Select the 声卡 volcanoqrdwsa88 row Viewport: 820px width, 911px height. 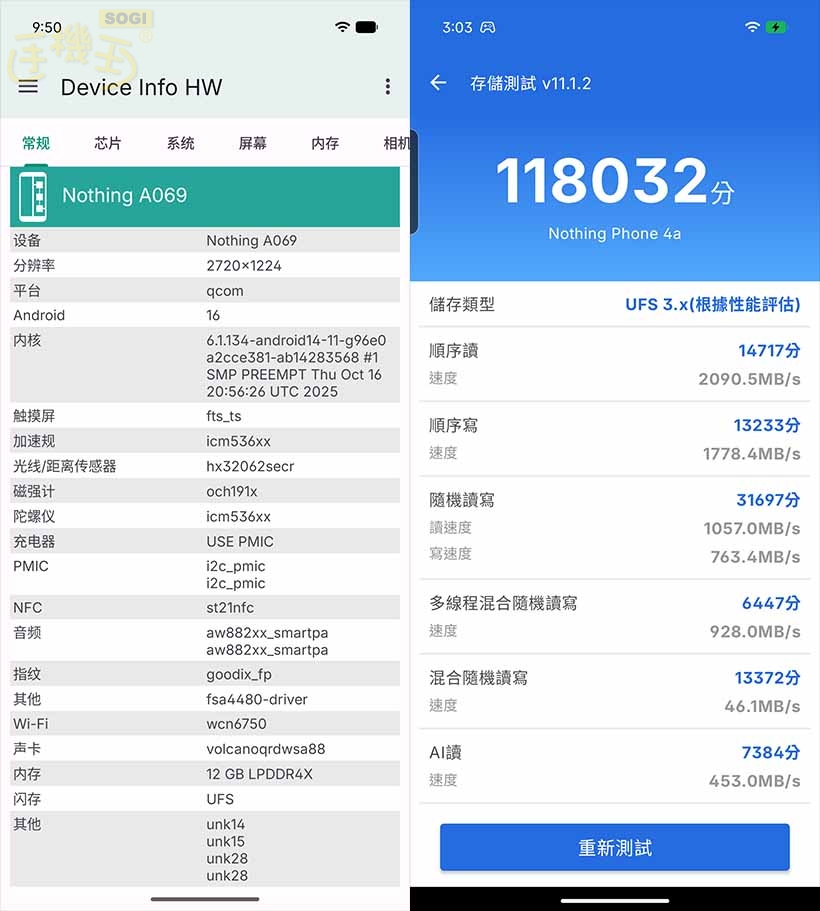pyautogui.click(x=205, y=749)
